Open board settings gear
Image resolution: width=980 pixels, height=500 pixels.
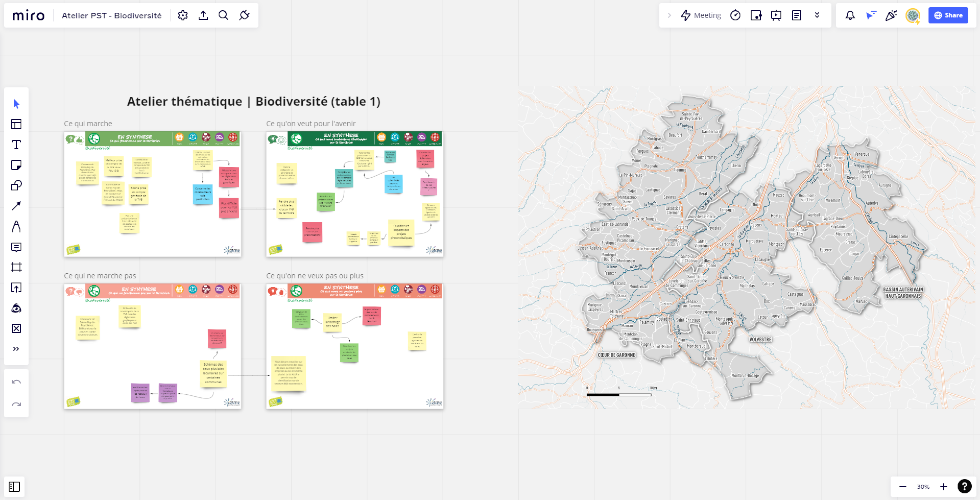tap(182, 16)
